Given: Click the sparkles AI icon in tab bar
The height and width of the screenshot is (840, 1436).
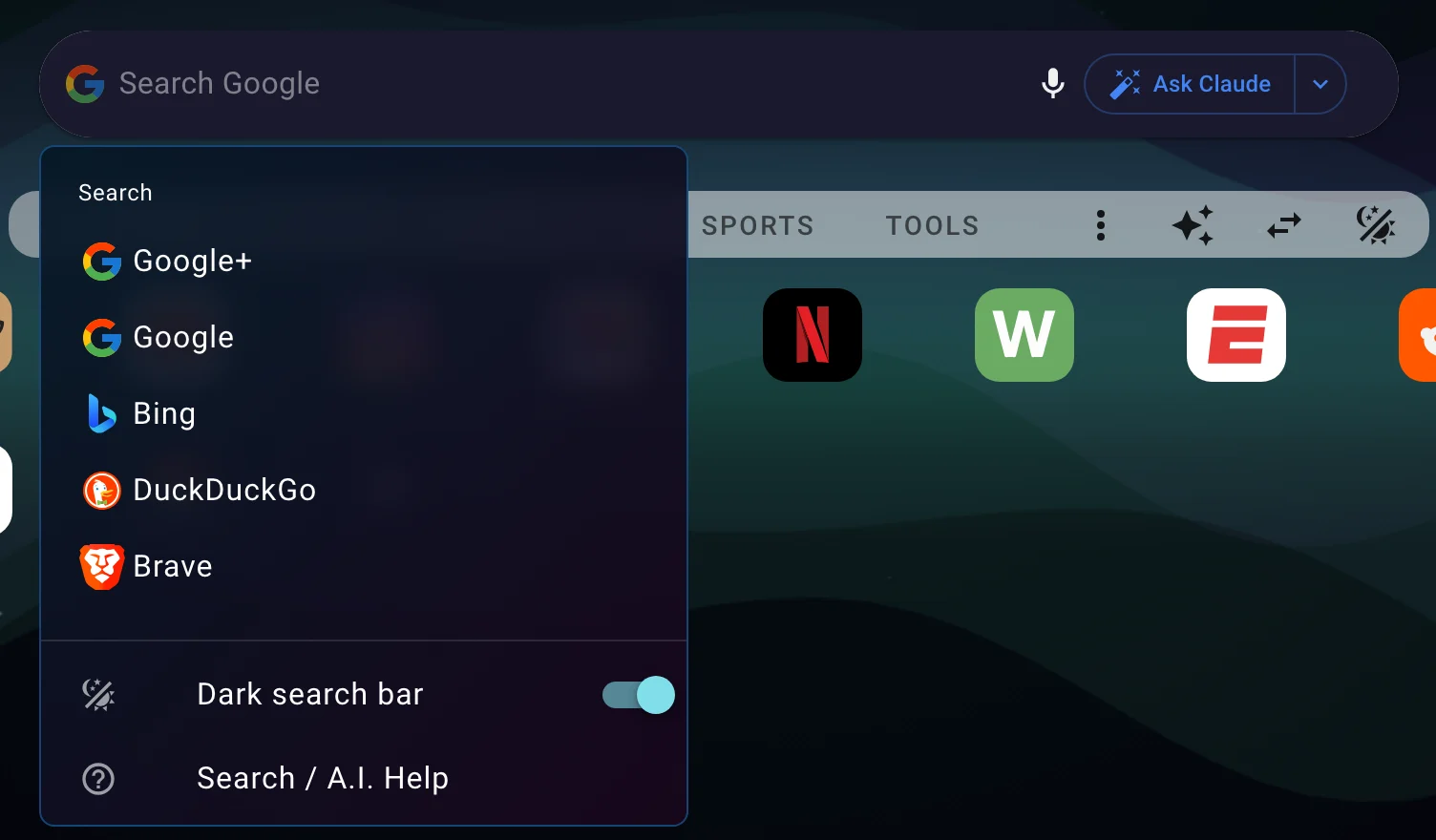Looking at the screenshot, I should pyautogui.click(x=1193, y=225).
